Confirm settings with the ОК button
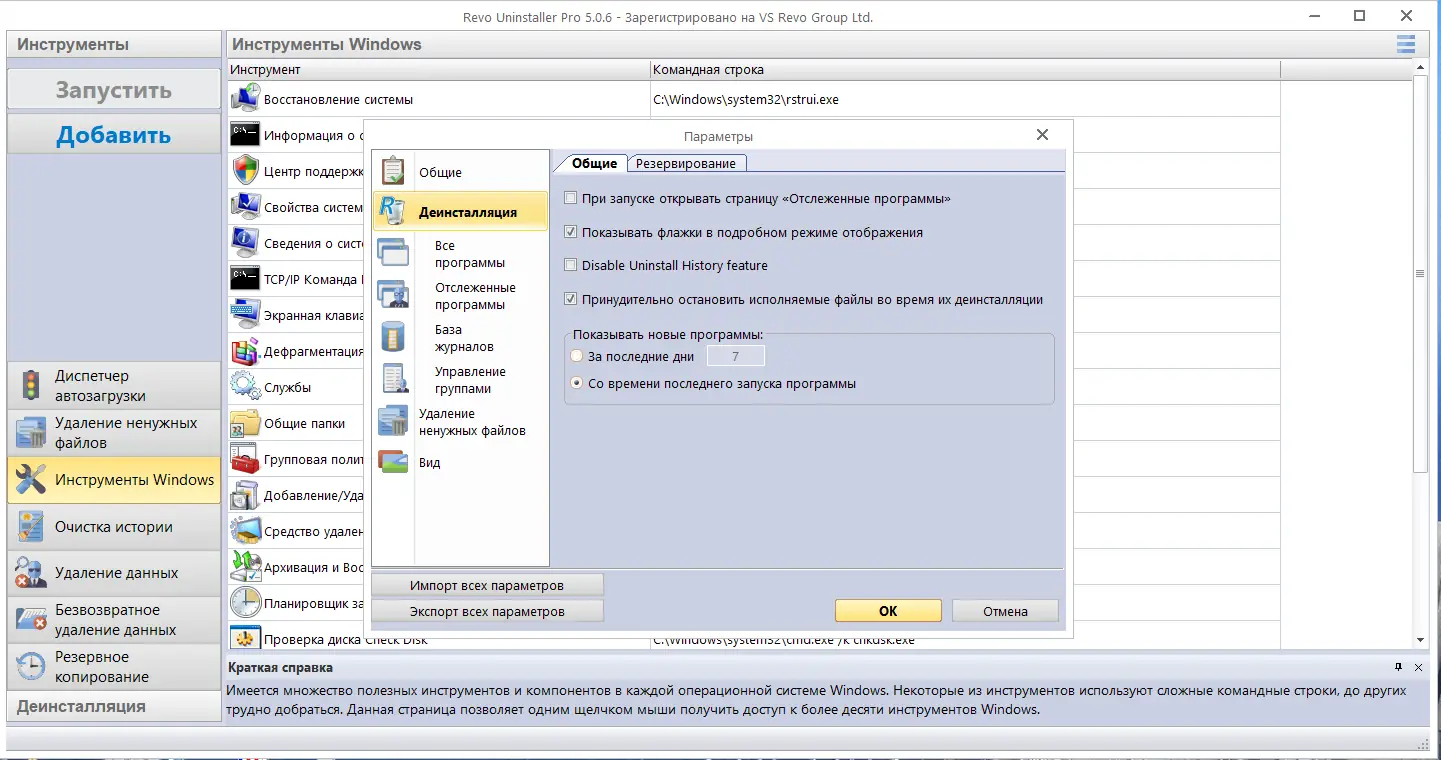 [x=888, y=611]
